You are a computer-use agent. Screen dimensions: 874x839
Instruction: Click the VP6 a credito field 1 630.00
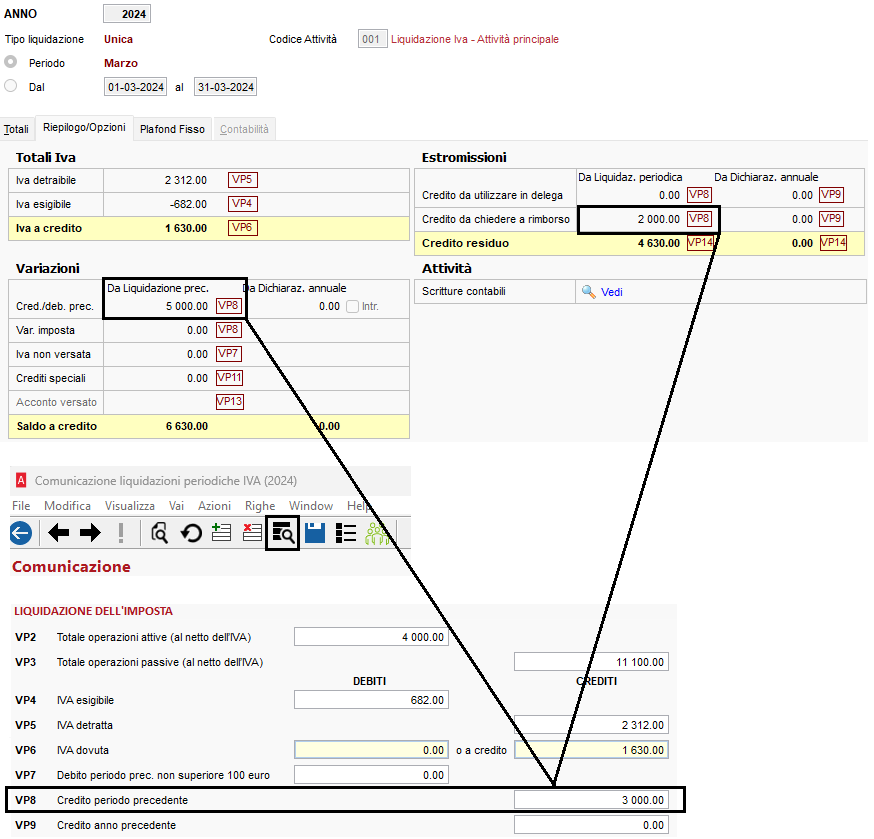click(591, 750)
